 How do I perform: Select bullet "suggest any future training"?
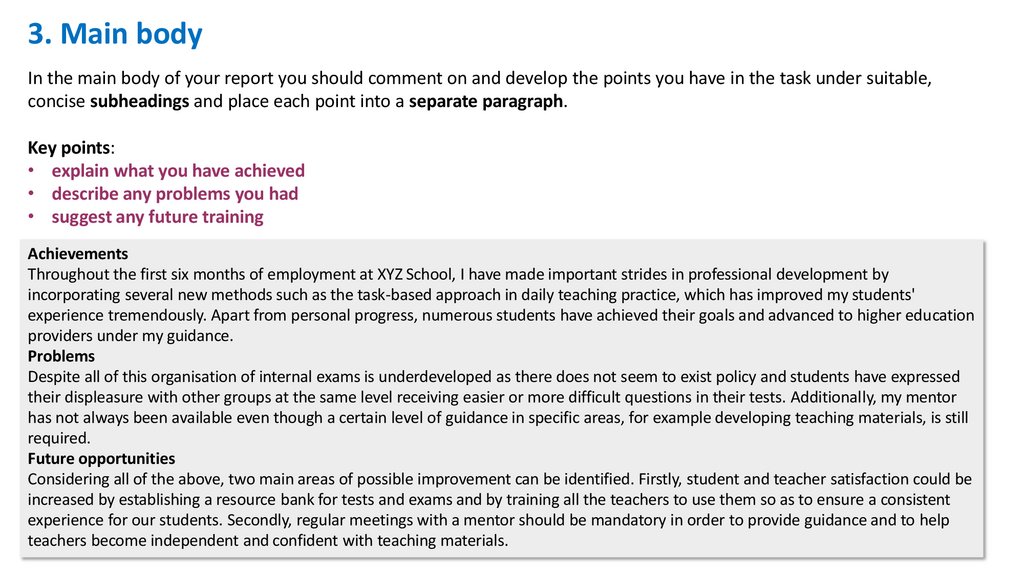[158, 217]
